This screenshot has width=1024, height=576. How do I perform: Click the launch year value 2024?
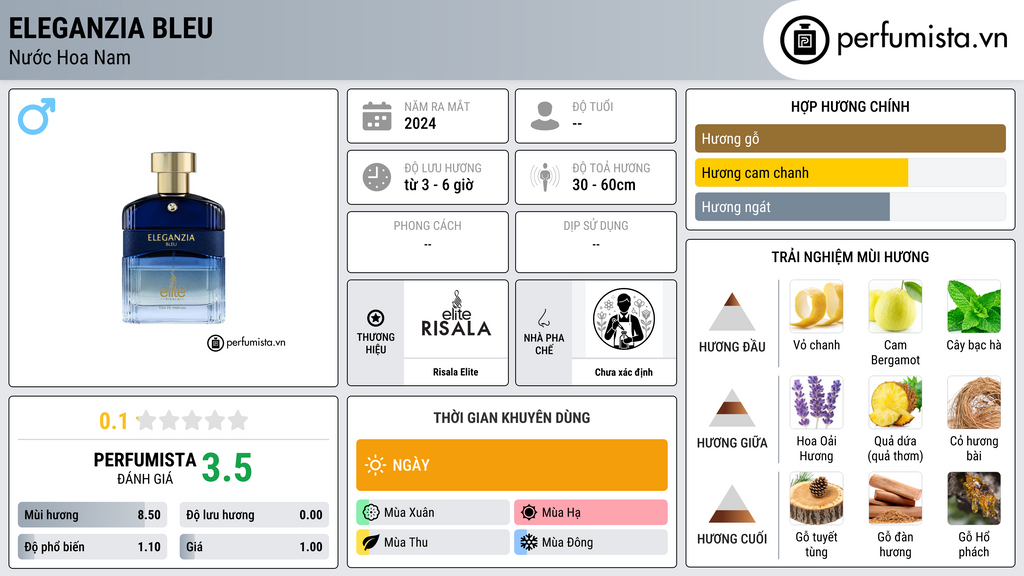tap(420, 123)
